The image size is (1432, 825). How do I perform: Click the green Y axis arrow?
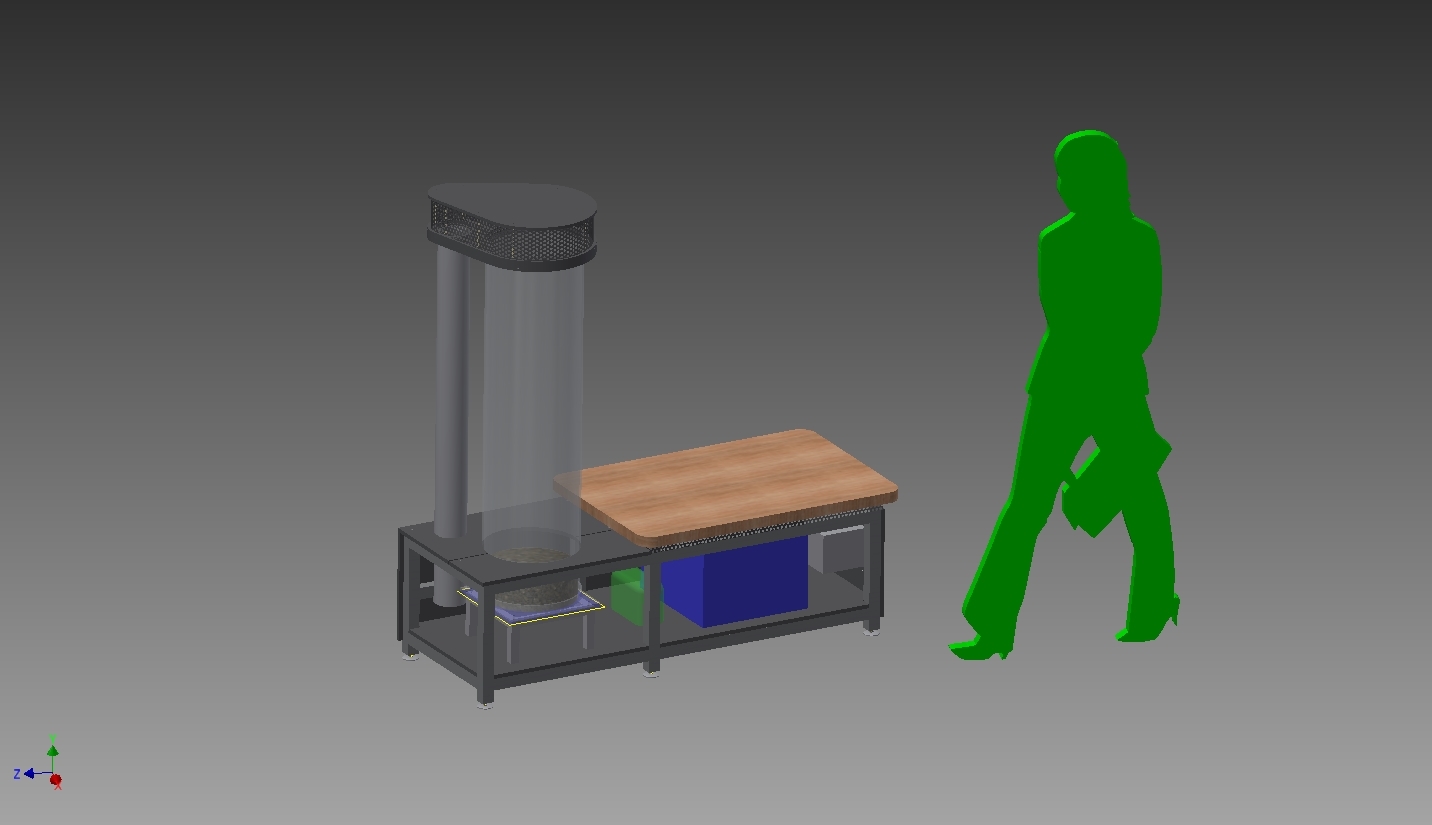coord(52,749)
